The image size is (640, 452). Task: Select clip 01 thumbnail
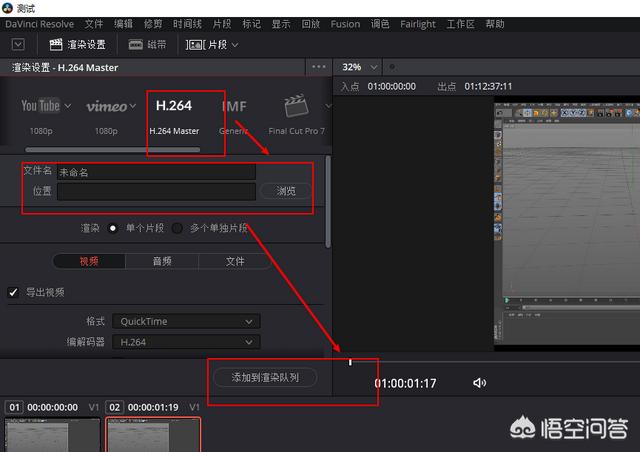(x=52, y=435)
